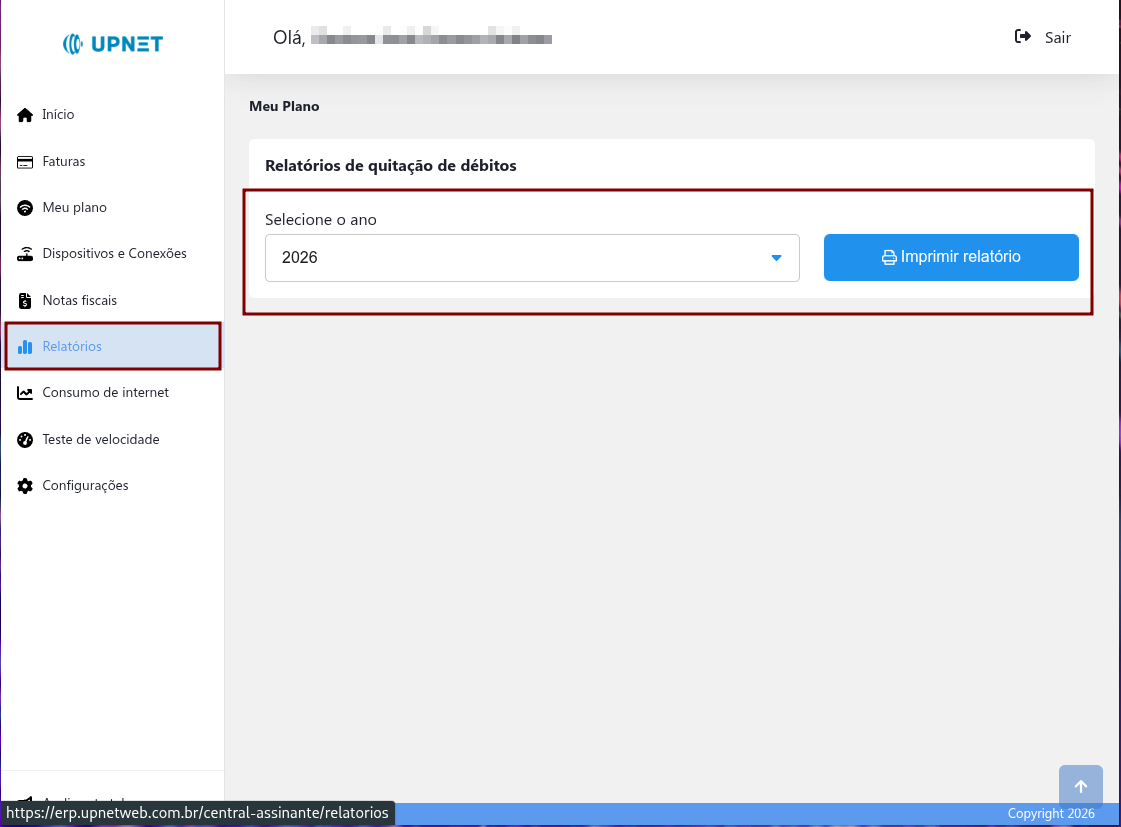Click the invoice icon for Notas fiscais

pos(25,301)
